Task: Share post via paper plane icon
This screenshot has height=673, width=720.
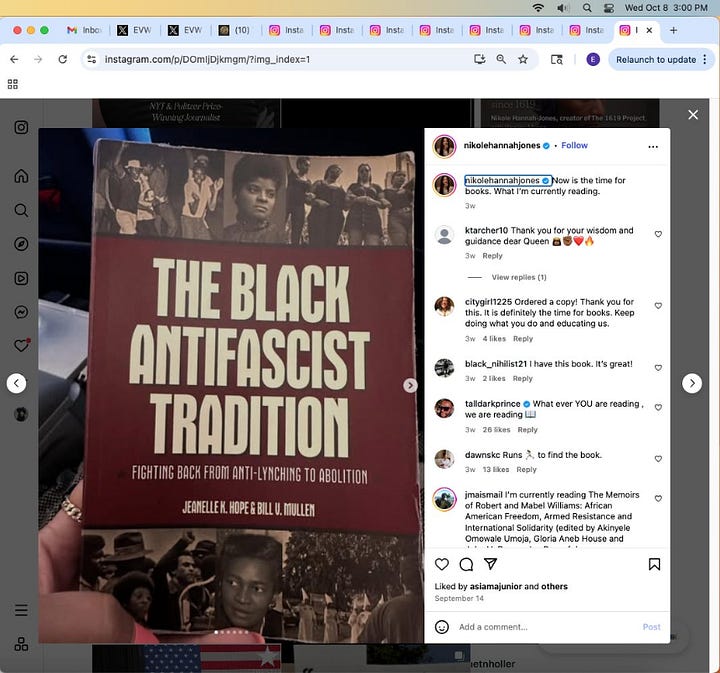Action: tap(490, 564)
